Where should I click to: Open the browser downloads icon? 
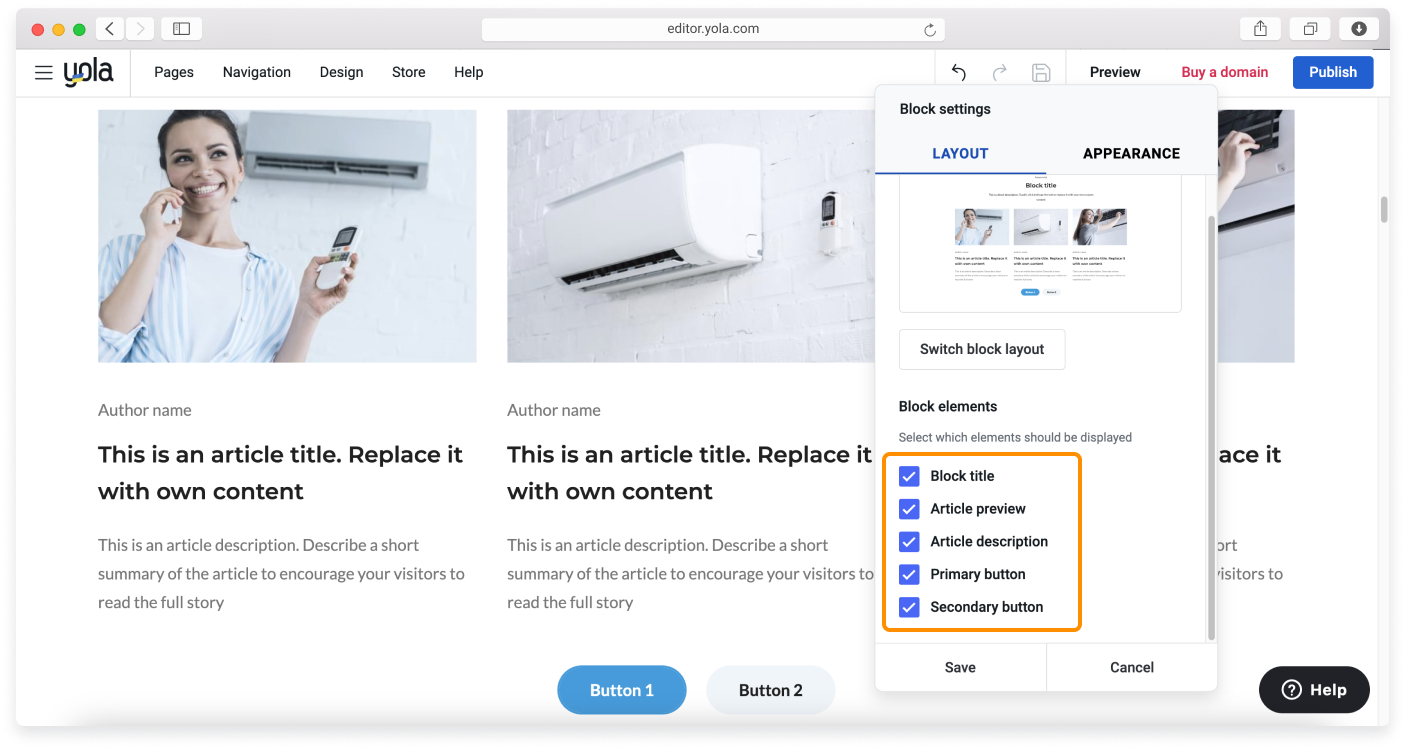[x=1358, y=29]
